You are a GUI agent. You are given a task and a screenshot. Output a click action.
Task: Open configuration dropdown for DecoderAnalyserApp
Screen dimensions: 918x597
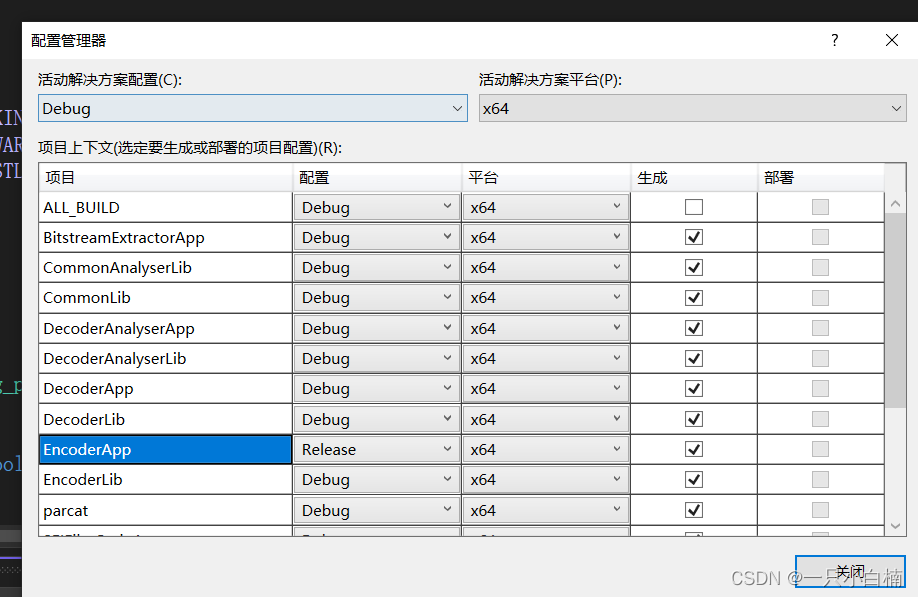[376, 328]
